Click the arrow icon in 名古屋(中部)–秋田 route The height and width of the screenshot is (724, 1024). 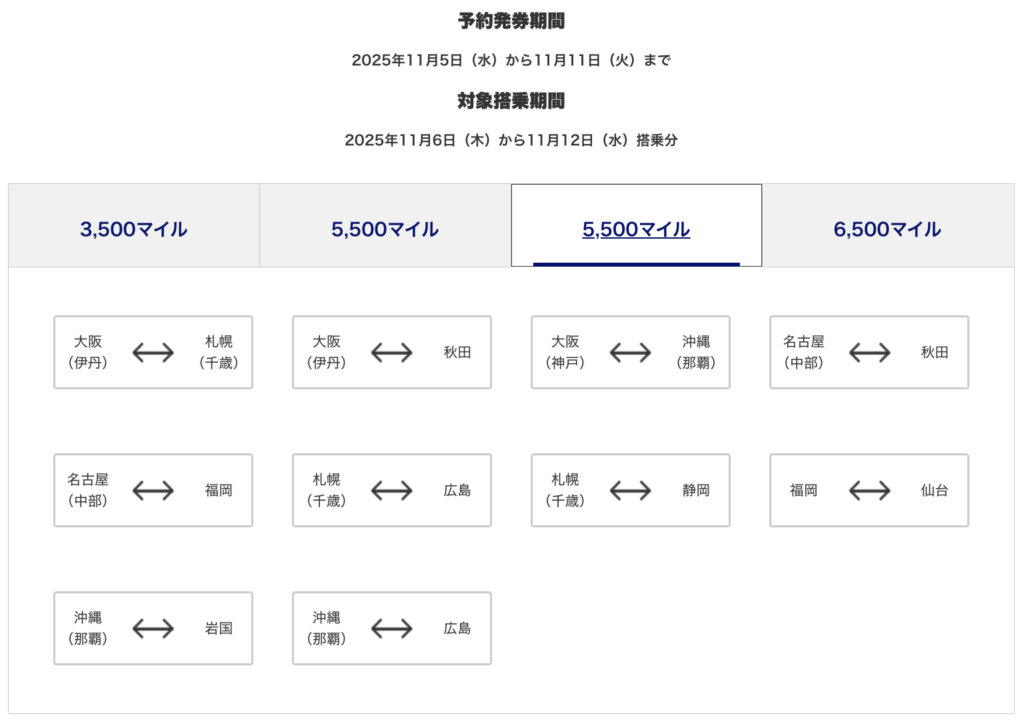pyautogui.click(x=870, y=353)
